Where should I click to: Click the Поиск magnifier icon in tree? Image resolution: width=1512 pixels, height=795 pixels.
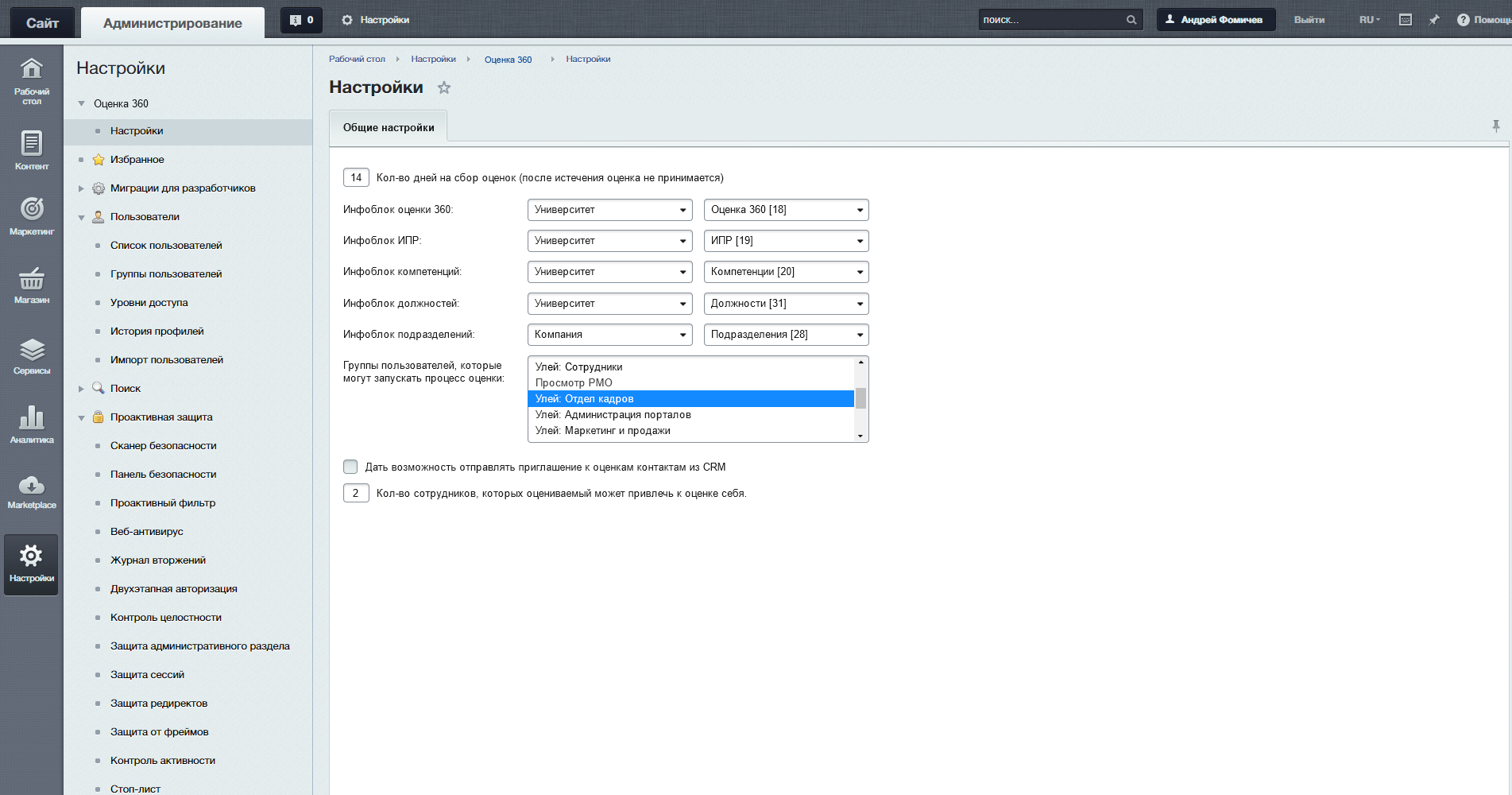point(99,389)
